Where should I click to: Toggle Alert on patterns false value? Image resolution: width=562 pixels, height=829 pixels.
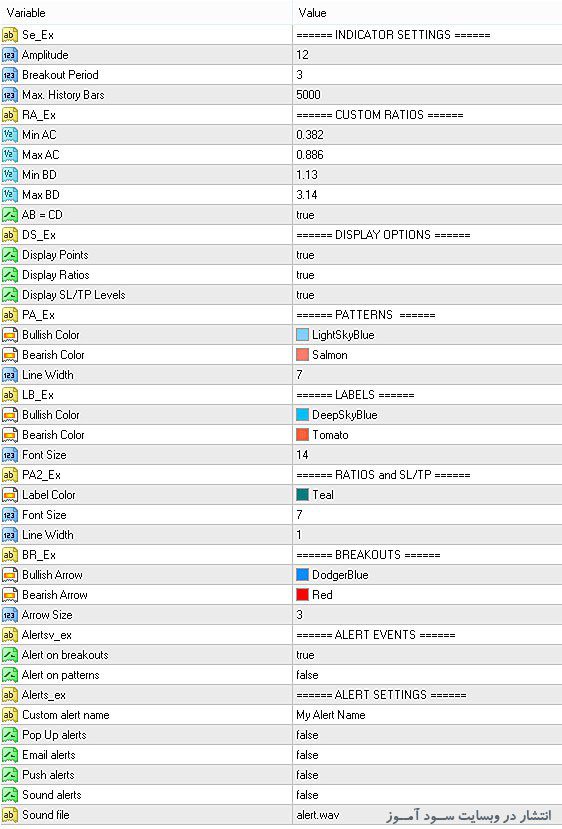coord(427,675)
